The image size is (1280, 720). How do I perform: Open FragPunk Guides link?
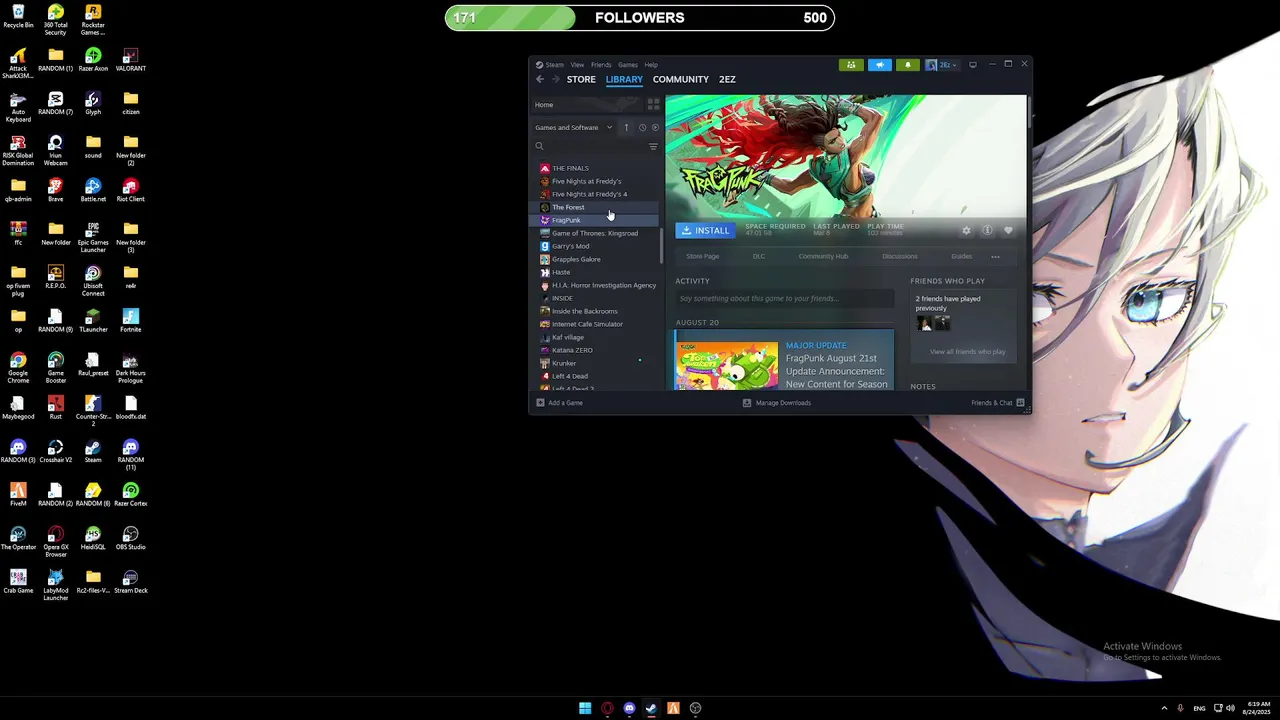961,256
